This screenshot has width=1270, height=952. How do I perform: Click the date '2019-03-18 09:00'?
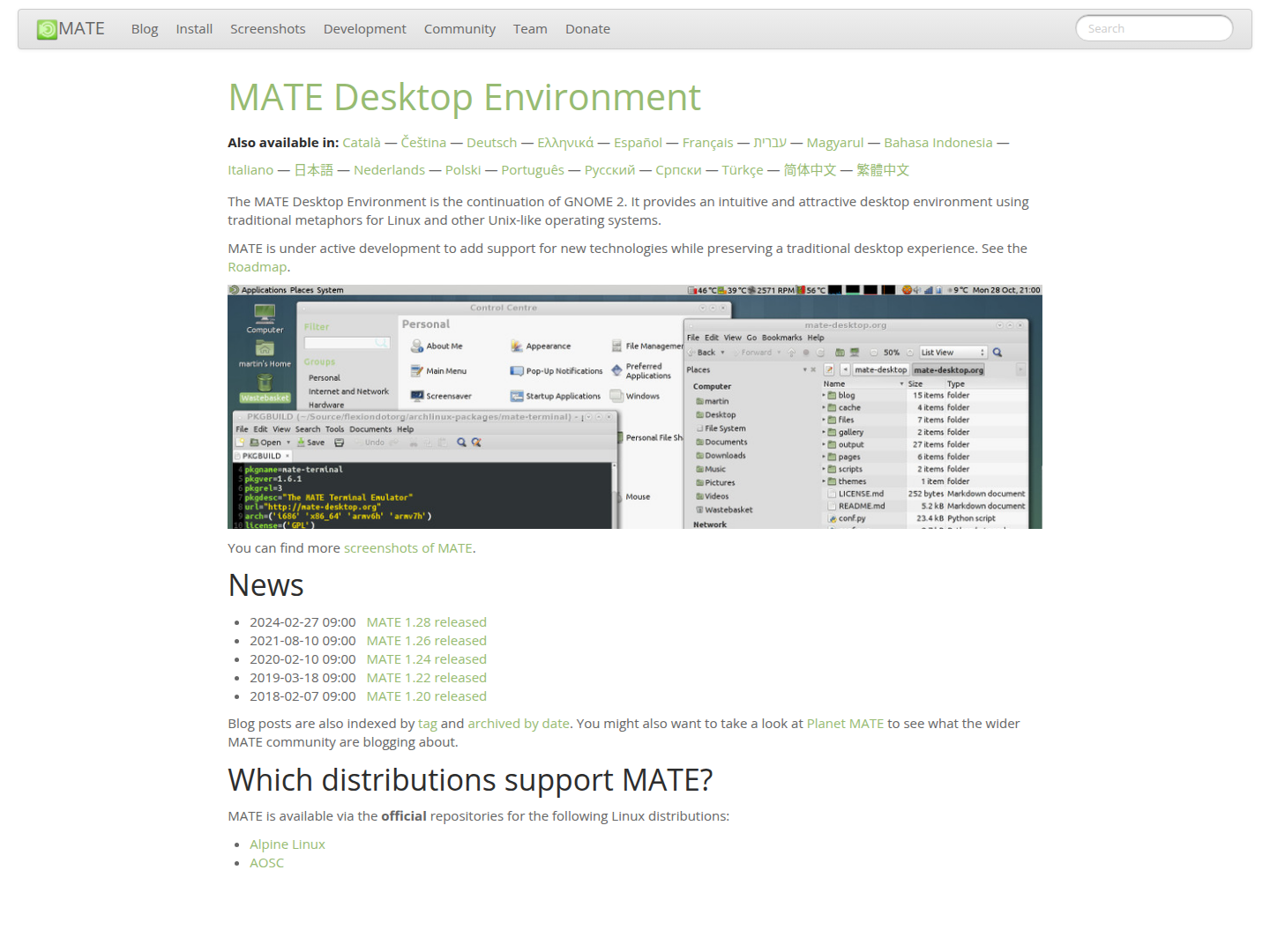pos(303,678)
